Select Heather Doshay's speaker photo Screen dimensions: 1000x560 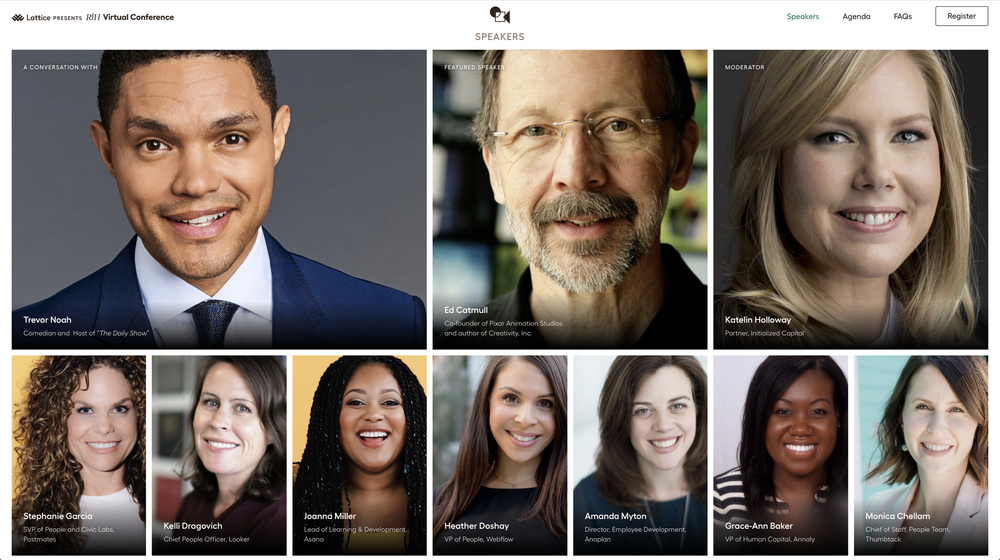click(x=499, y=455)
